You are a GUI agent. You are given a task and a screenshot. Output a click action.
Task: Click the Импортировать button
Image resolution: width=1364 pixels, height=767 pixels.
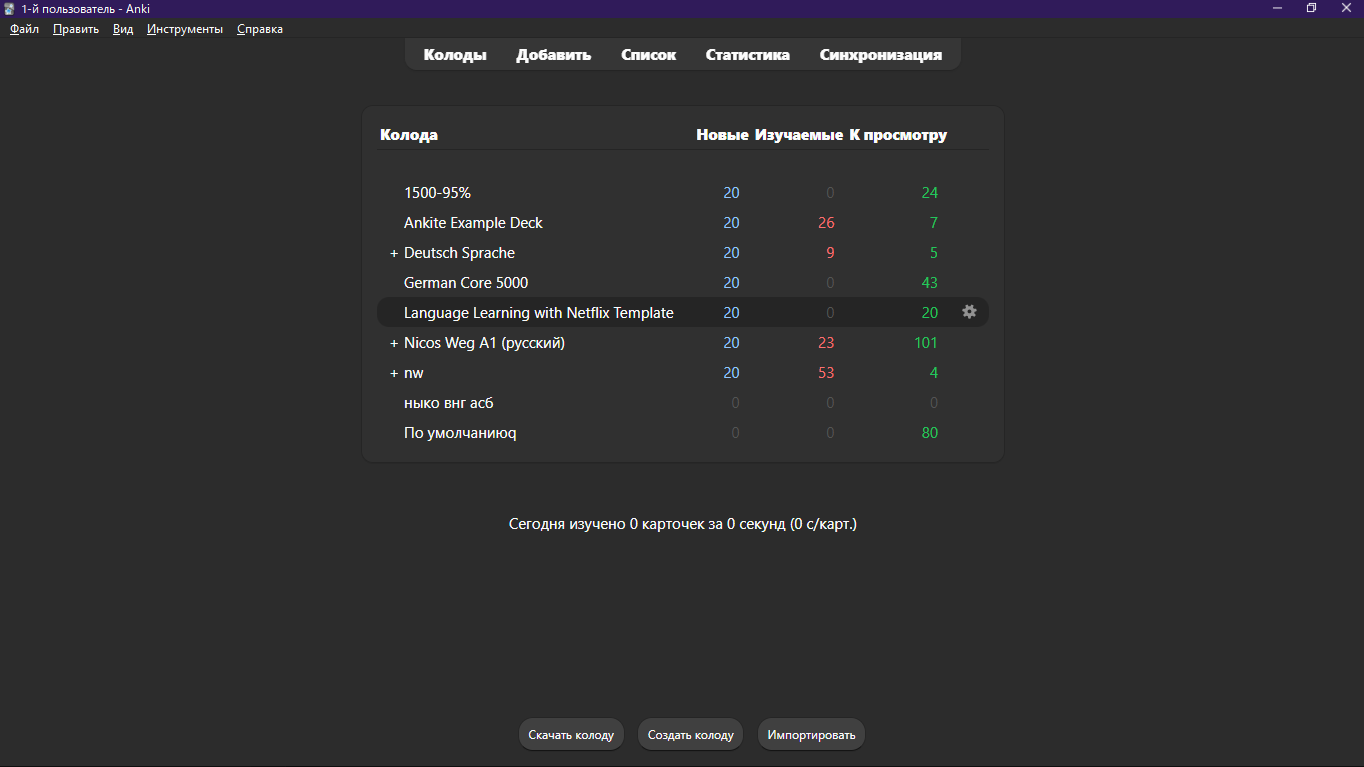[x=811, y=734]
